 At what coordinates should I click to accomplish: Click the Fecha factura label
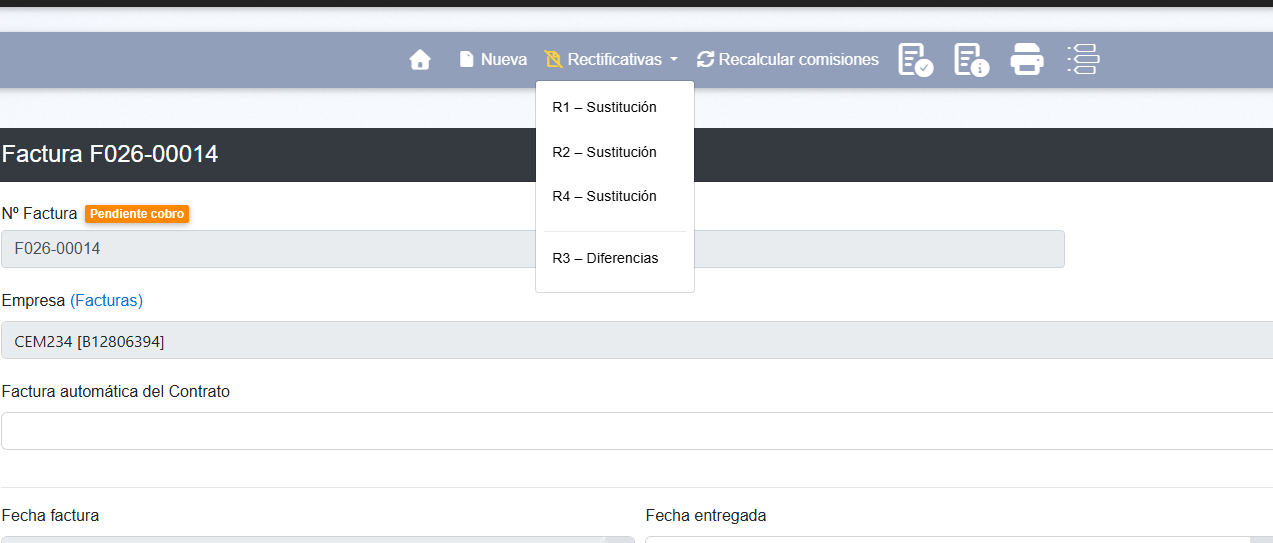pos(50,516)
